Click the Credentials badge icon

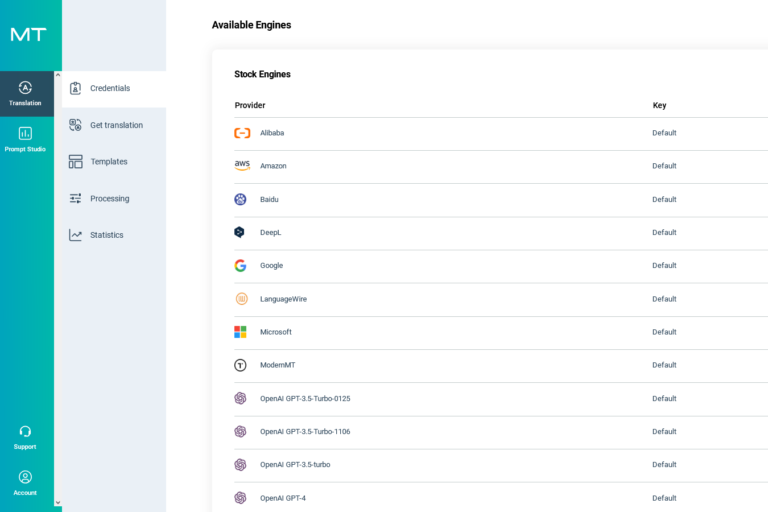pos(75,88)
